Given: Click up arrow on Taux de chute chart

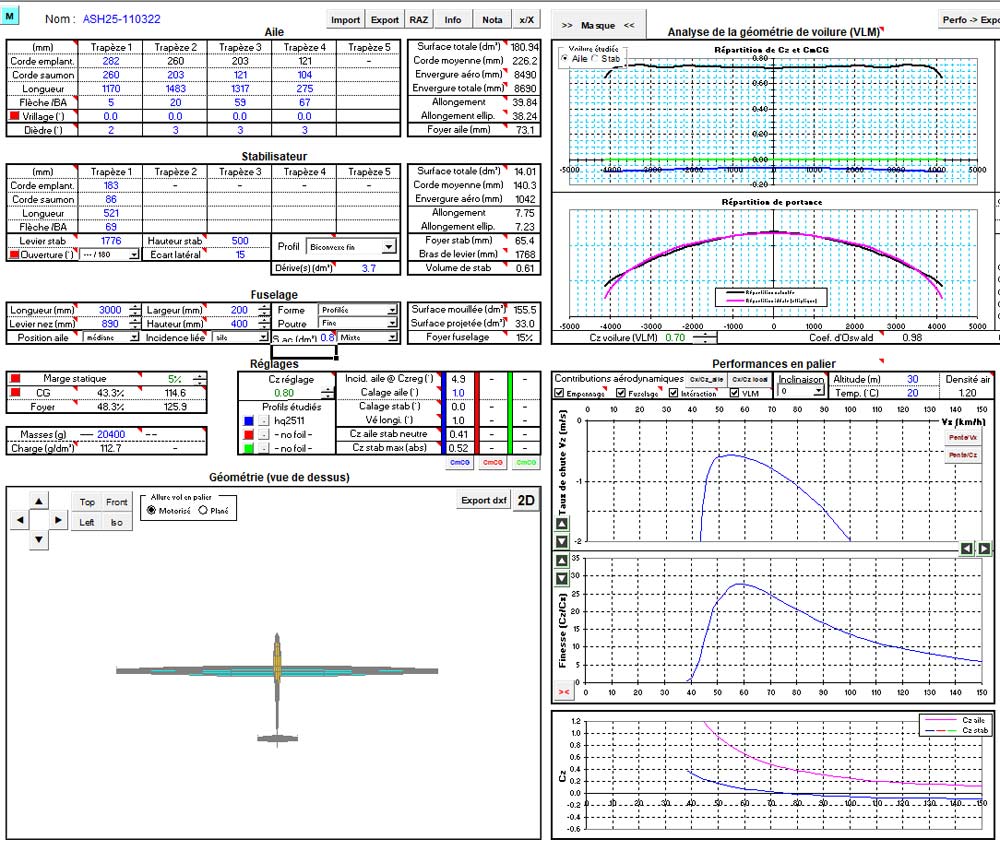Looking at the screenshot, I should click(562, 524).
